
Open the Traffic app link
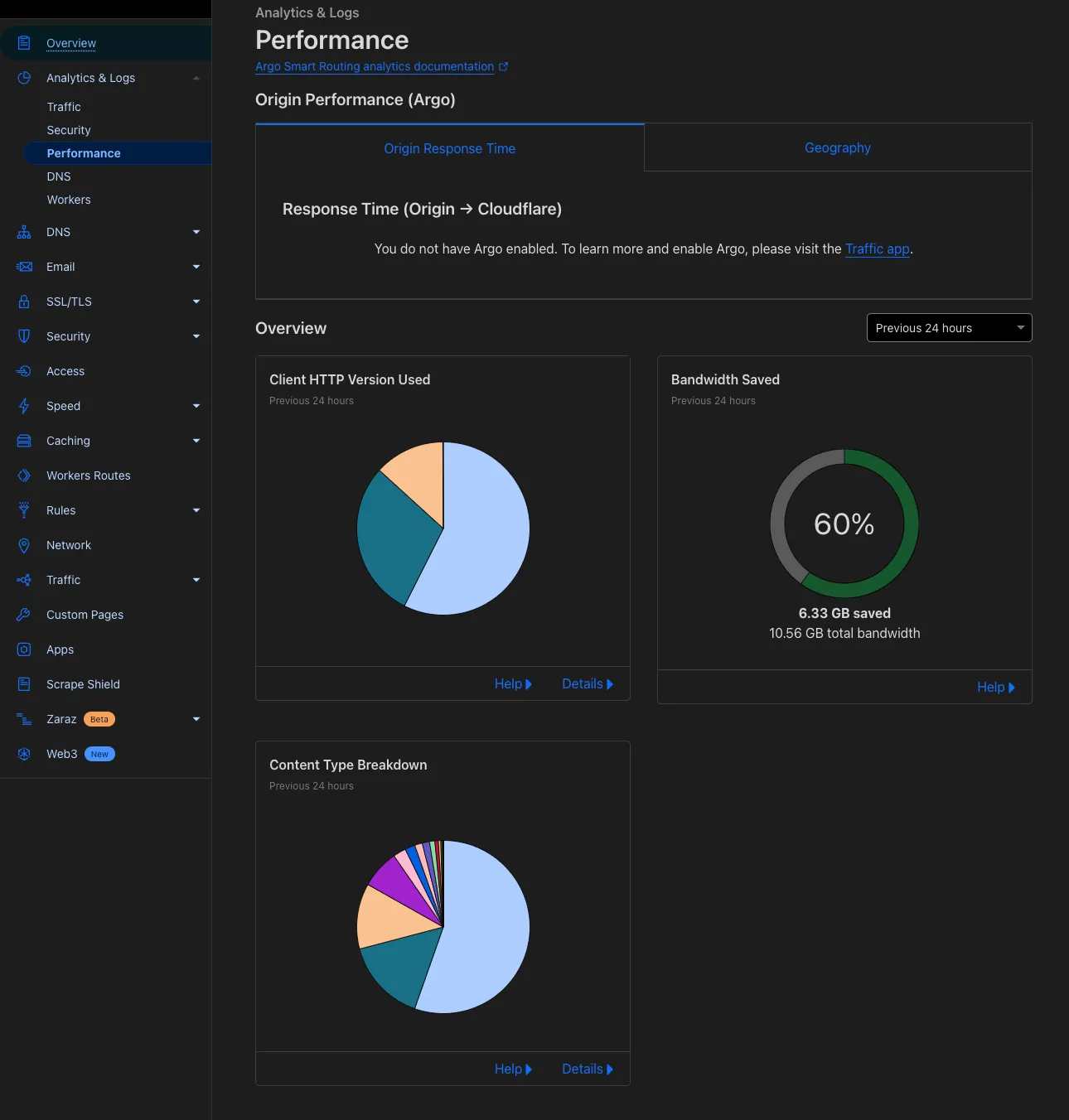877,249
